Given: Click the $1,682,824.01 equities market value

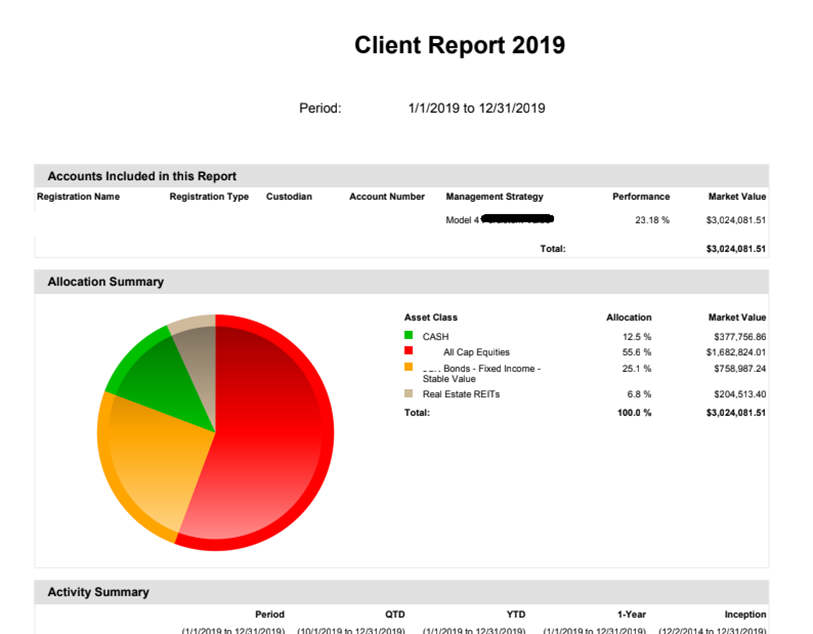Looking at the screenshot, I should click(x=733, y=352).
